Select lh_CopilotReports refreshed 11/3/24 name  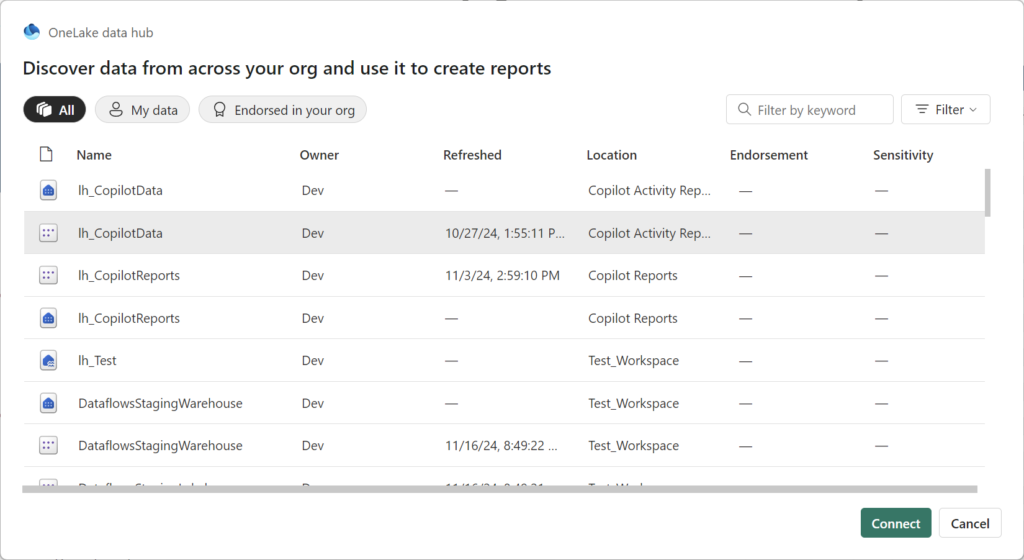pos(129,275)
